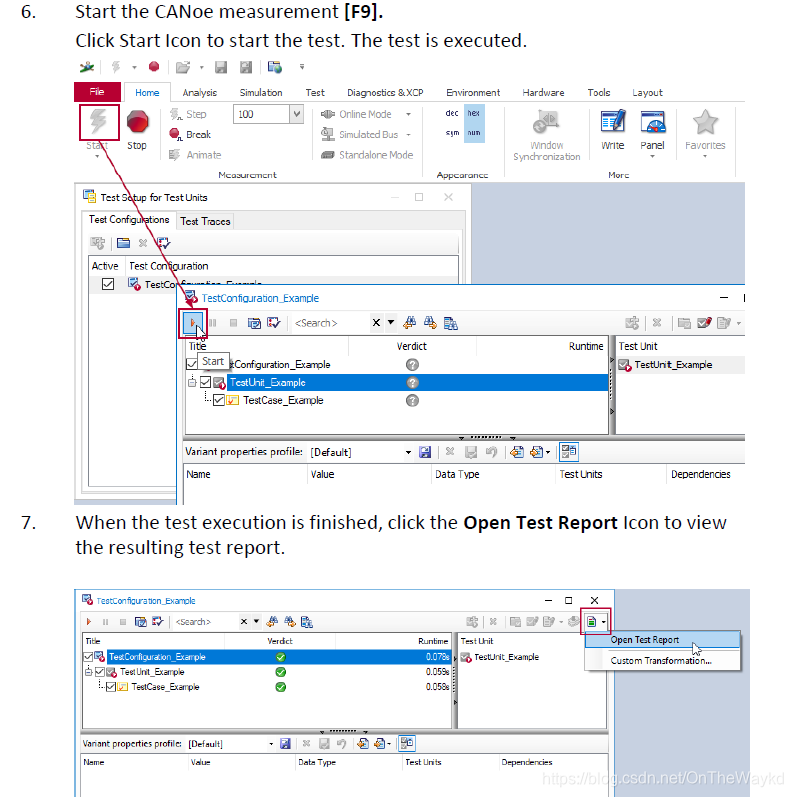
Task: Open the Panel icon in More group
Action: 653,122
